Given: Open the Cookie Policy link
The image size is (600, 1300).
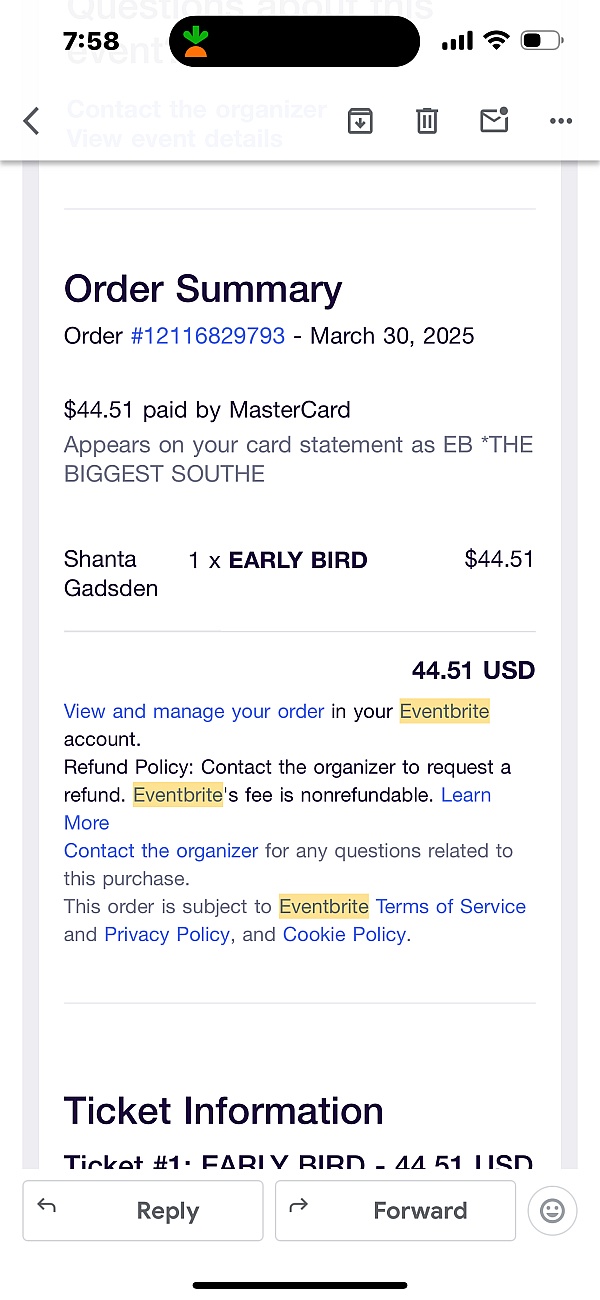Looking at the screenshot, I should [345, 935].
